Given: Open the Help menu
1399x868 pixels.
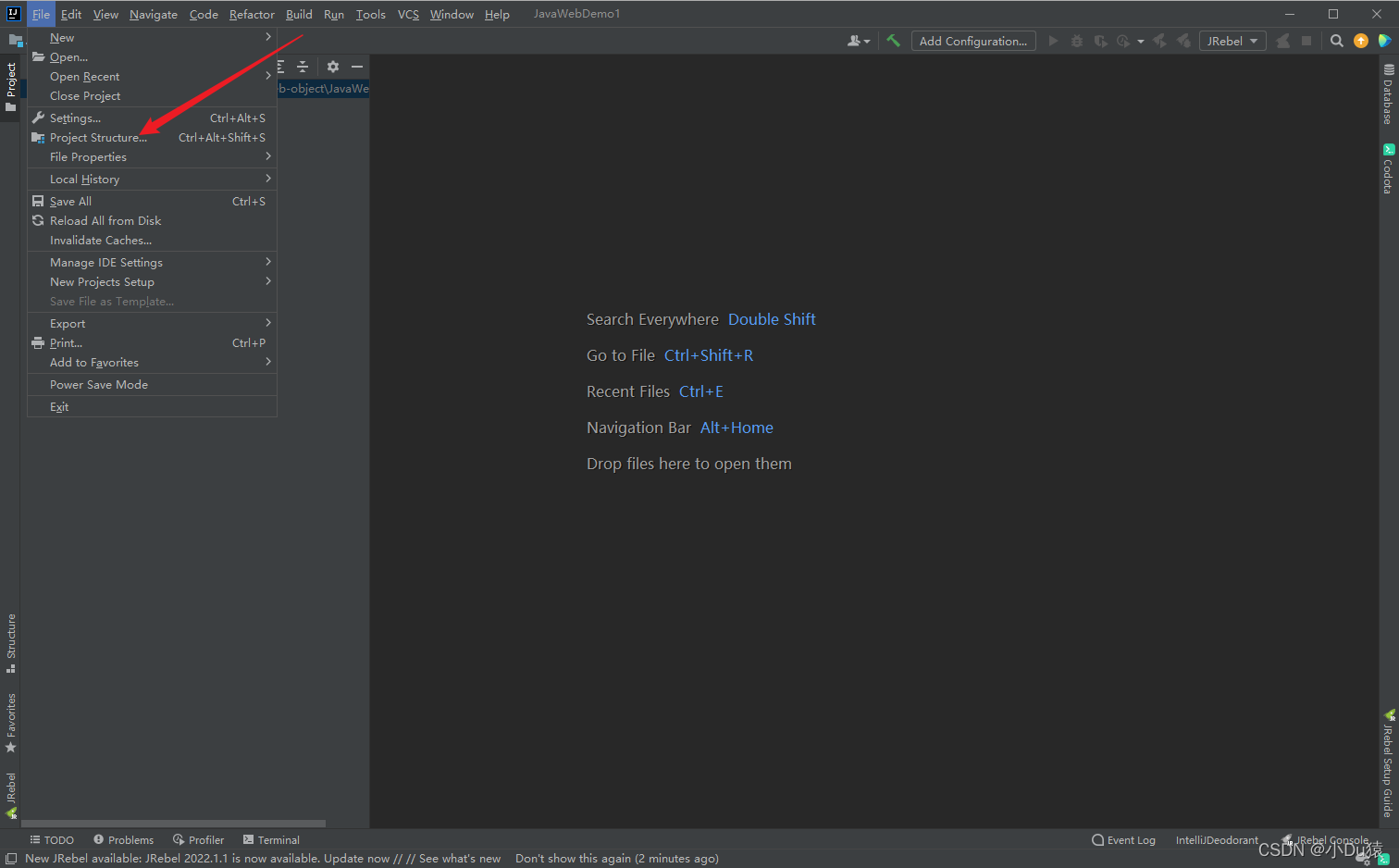Looking at the screenshot, I should click(497, 14).
